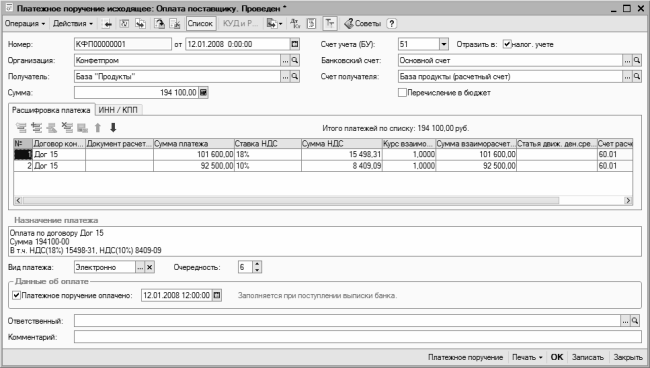The width and height of the screenshot is (650, 368).
Task: Click the Тт toolbar icon
Action: [330, 24]
